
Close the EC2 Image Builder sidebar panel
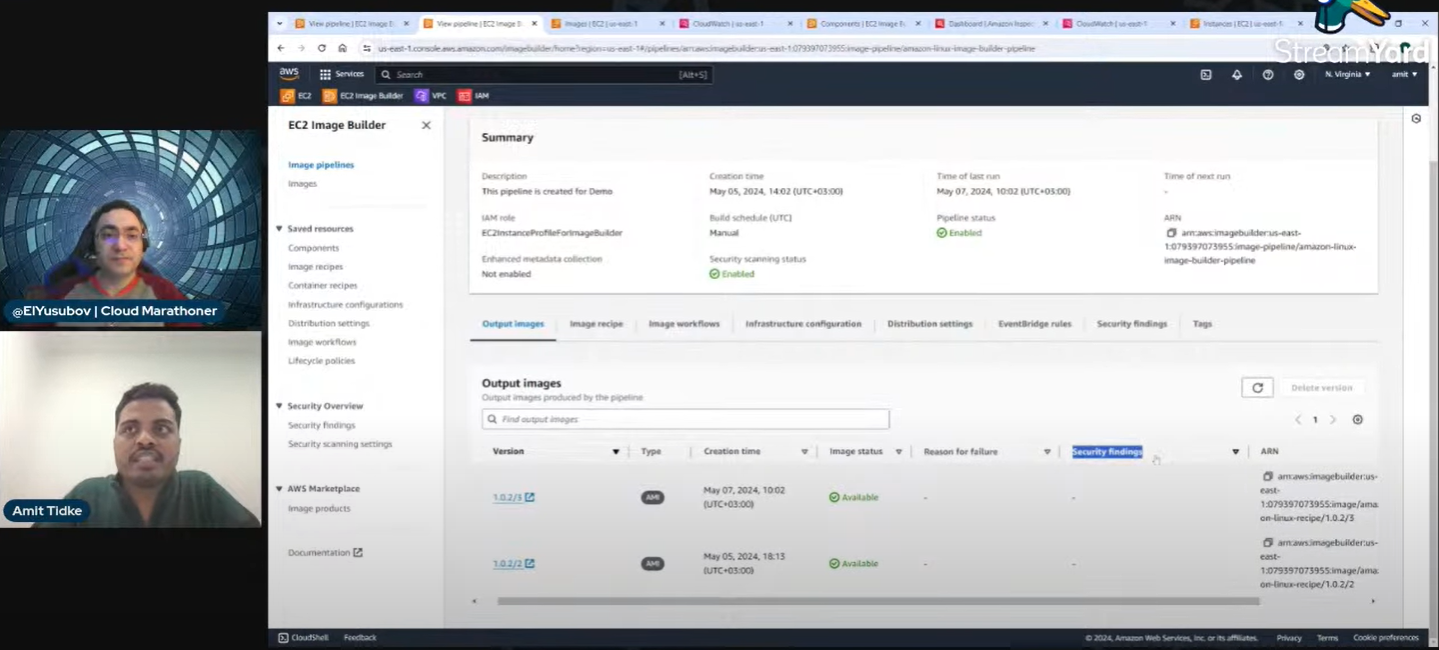click(425, 125)
